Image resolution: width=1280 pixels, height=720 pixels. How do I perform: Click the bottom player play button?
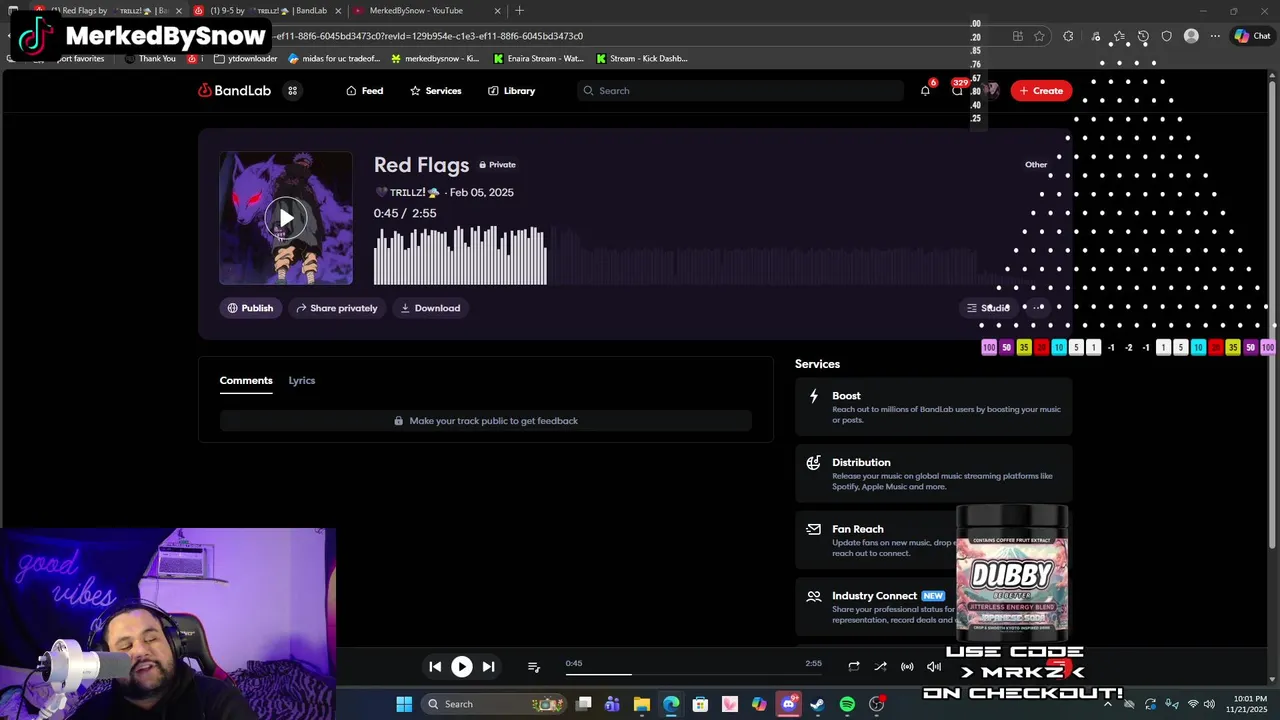(x=462, y=666)
